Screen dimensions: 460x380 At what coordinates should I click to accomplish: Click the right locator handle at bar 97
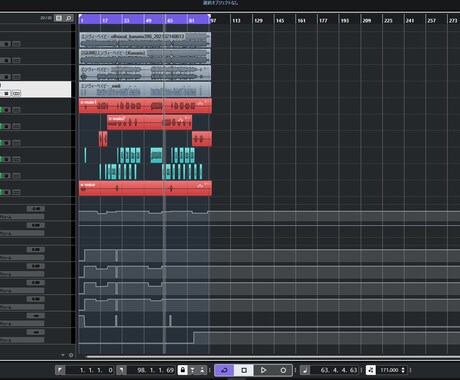(x=209, y=16)
